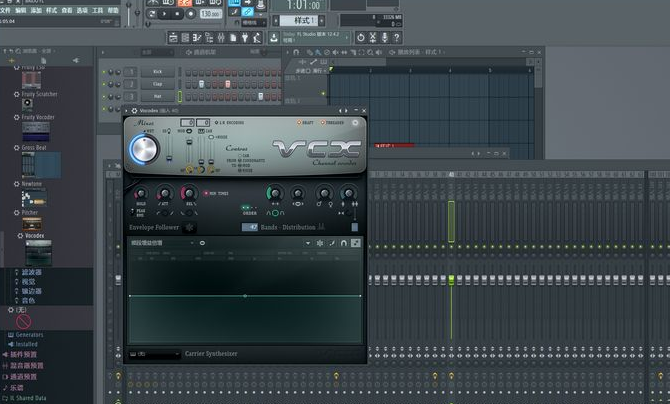
Task: Click the Bands count field in Vocodex
Action: (x=250, y=227)
